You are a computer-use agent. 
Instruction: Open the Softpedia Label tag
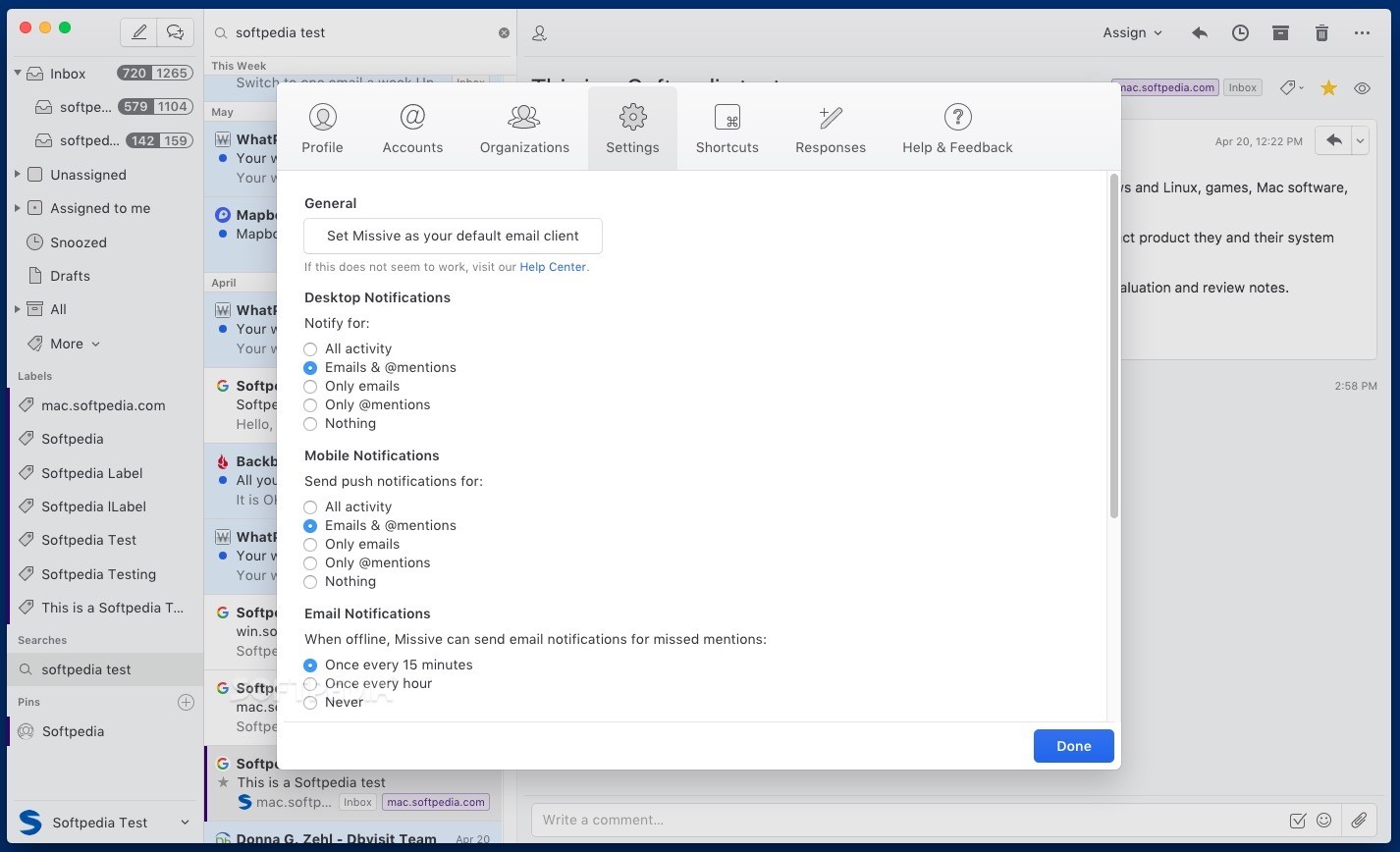[x=92, y=473]
